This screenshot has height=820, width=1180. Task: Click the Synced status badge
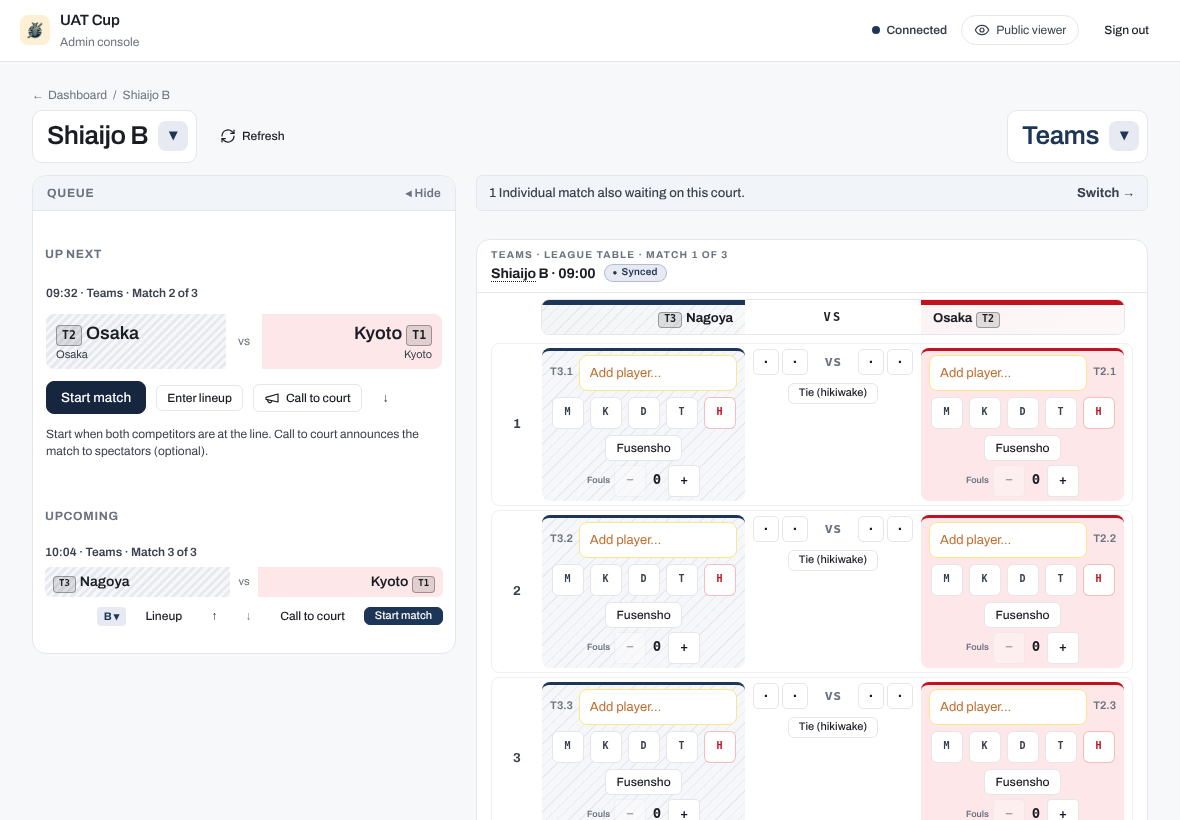point(635,272)
